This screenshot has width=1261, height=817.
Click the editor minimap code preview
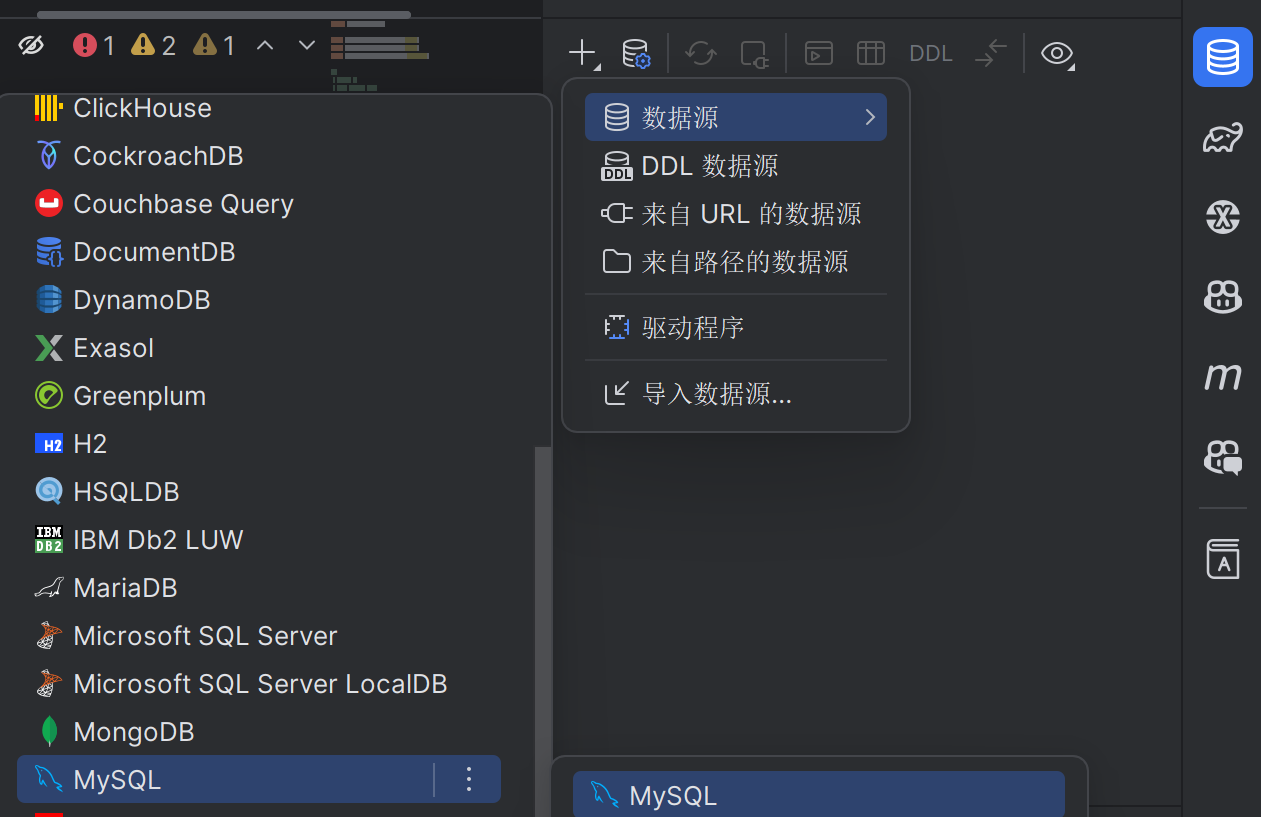380,55
